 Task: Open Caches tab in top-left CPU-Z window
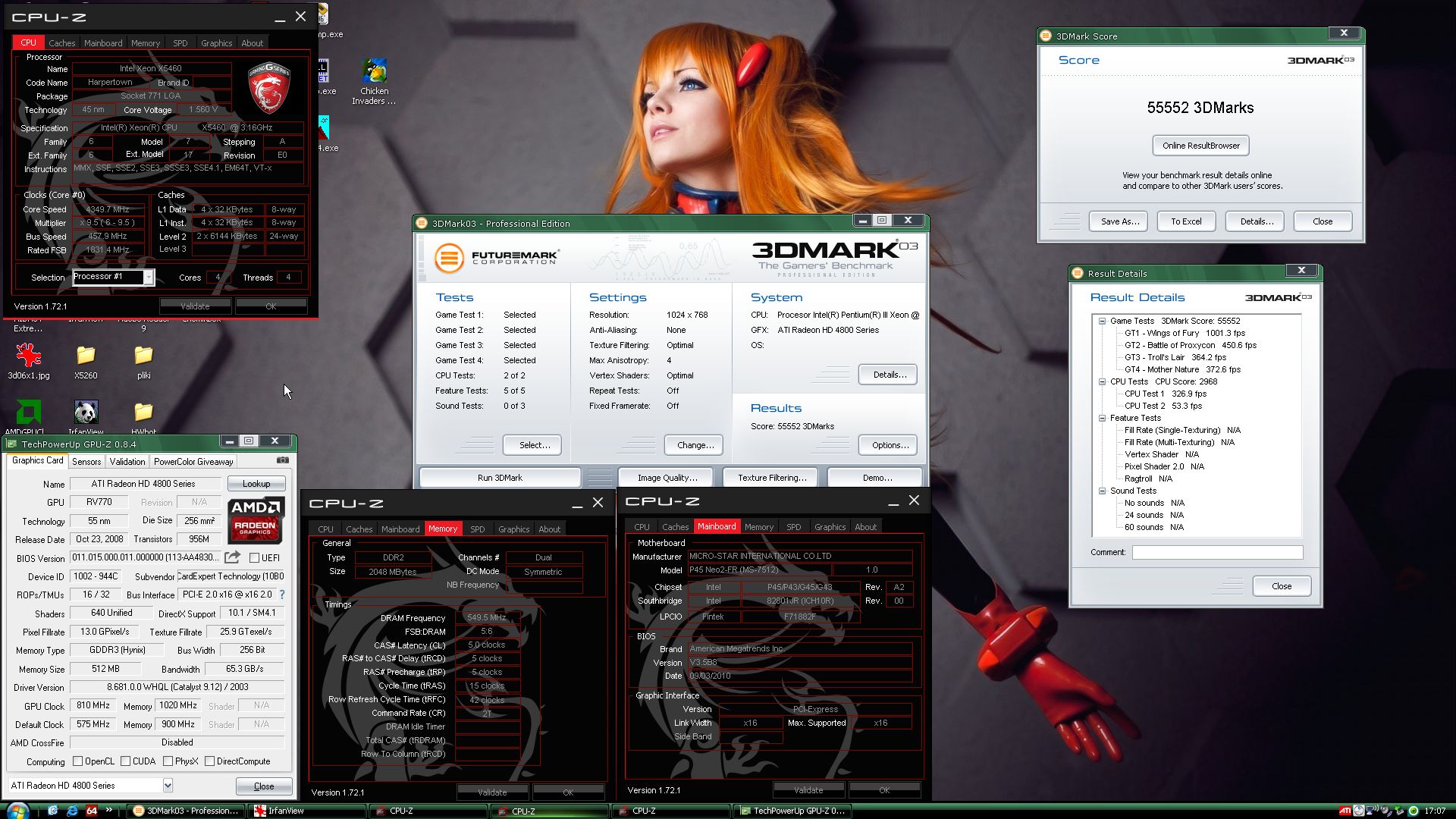pos(62,43)
